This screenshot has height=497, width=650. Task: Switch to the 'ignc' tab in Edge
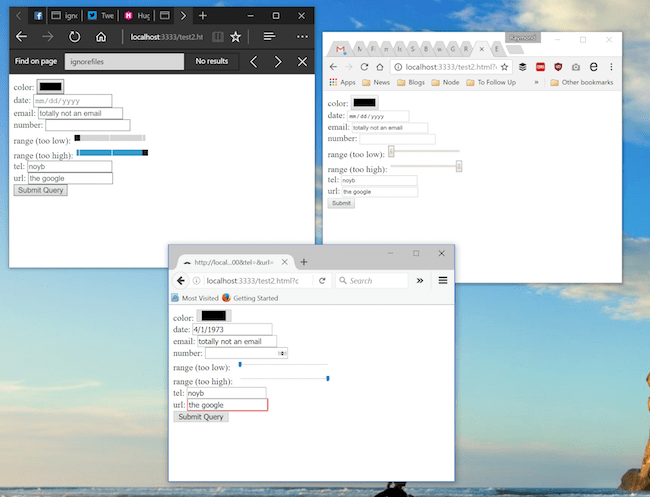[65, 16]
